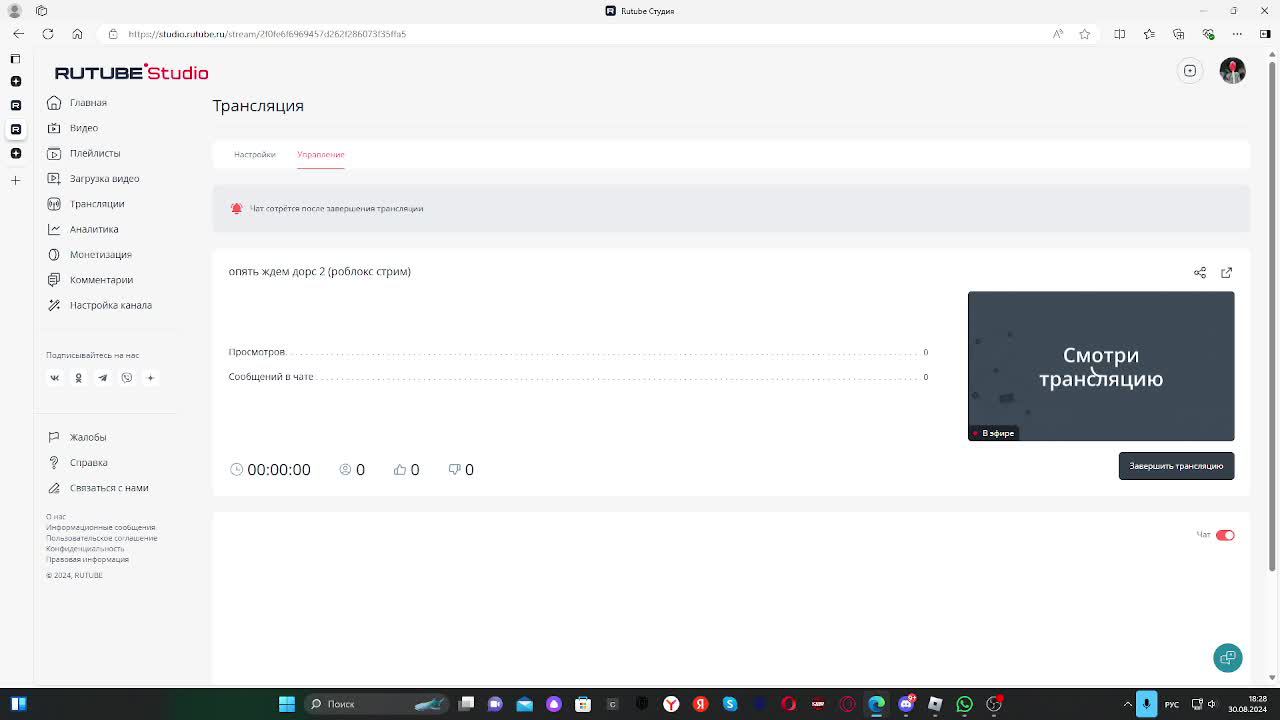Open stream in new window icon
The image size is (1280, 720).
pyautogui.click(x=1226, y=272)
